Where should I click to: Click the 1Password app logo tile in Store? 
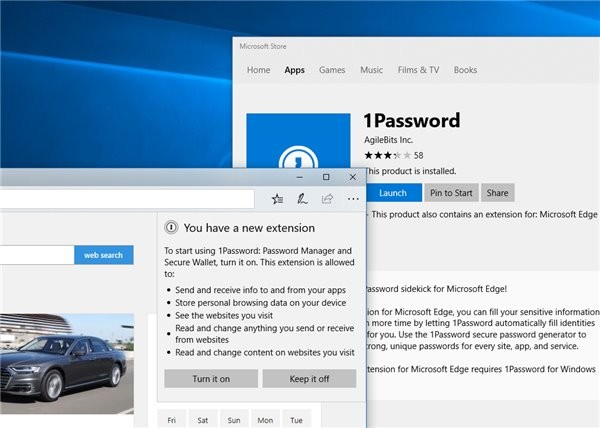pos(298,140)
